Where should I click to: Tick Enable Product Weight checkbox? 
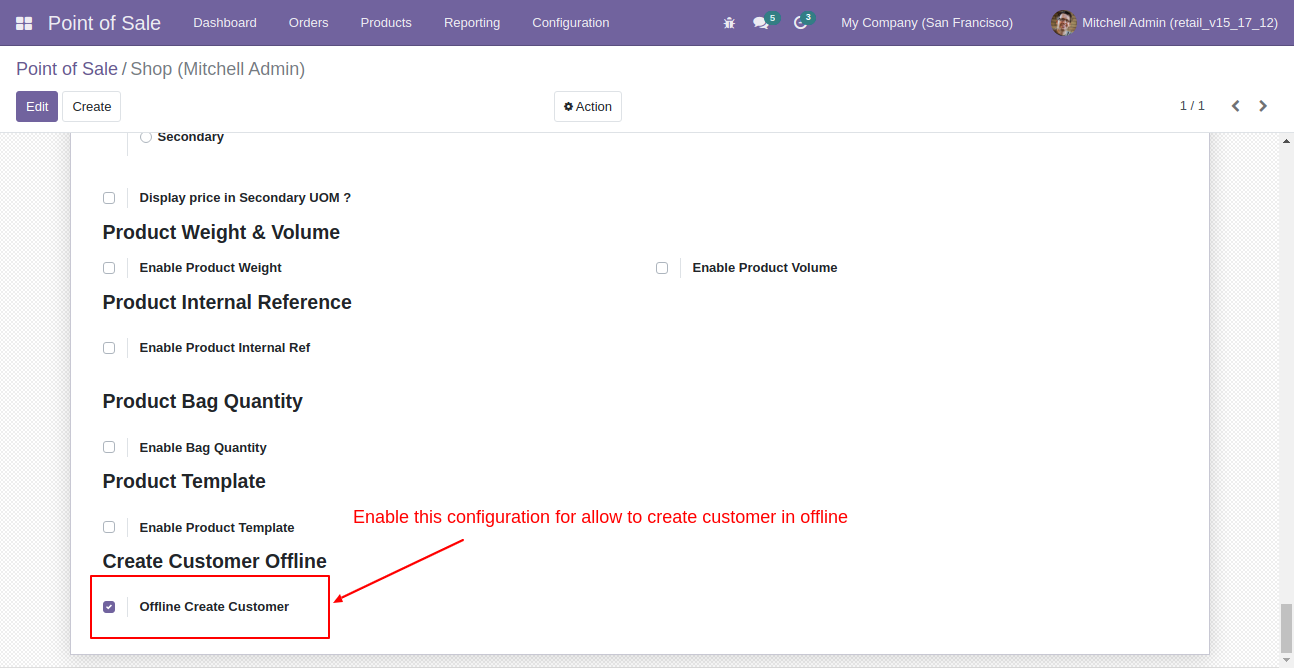(109, 268)
